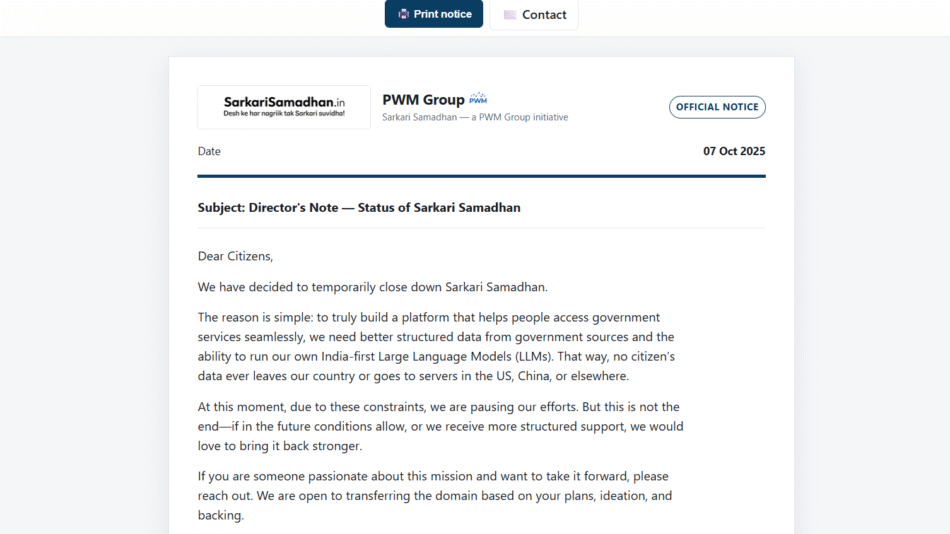Click the small PWM logo icon

[x=478, y=99]
